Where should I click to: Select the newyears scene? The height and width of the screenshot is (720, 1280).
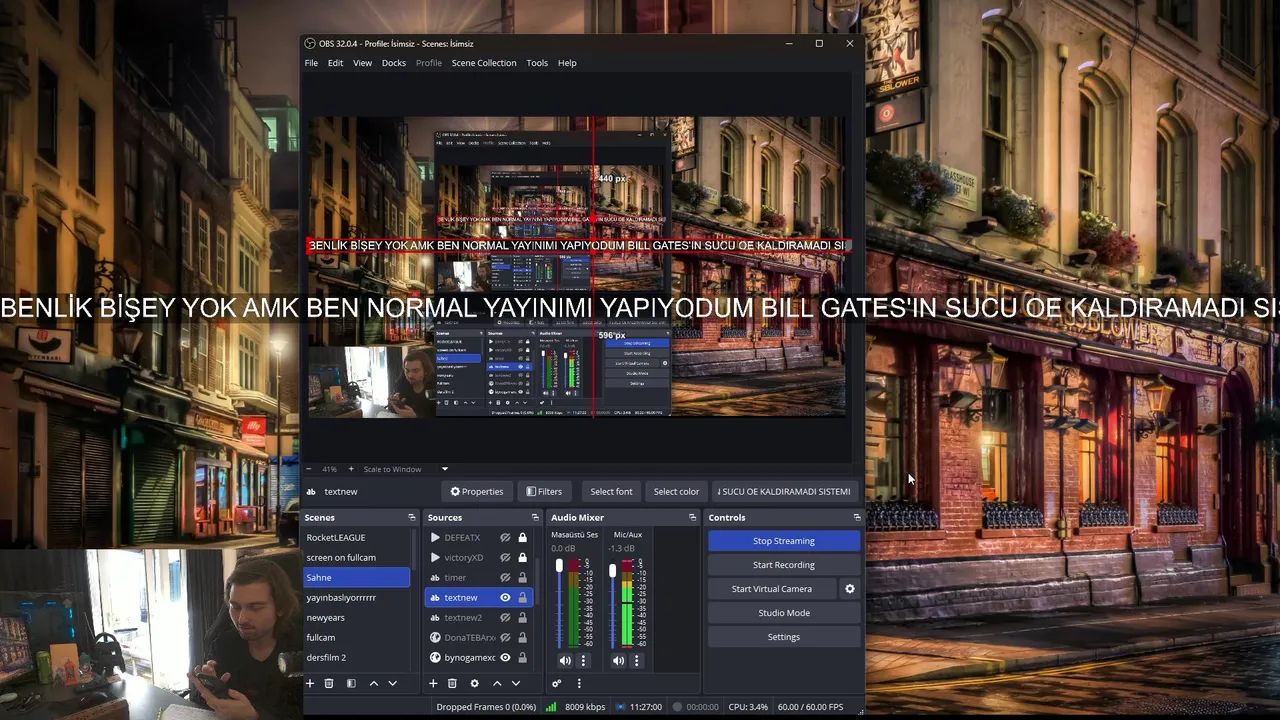(357, 617)
